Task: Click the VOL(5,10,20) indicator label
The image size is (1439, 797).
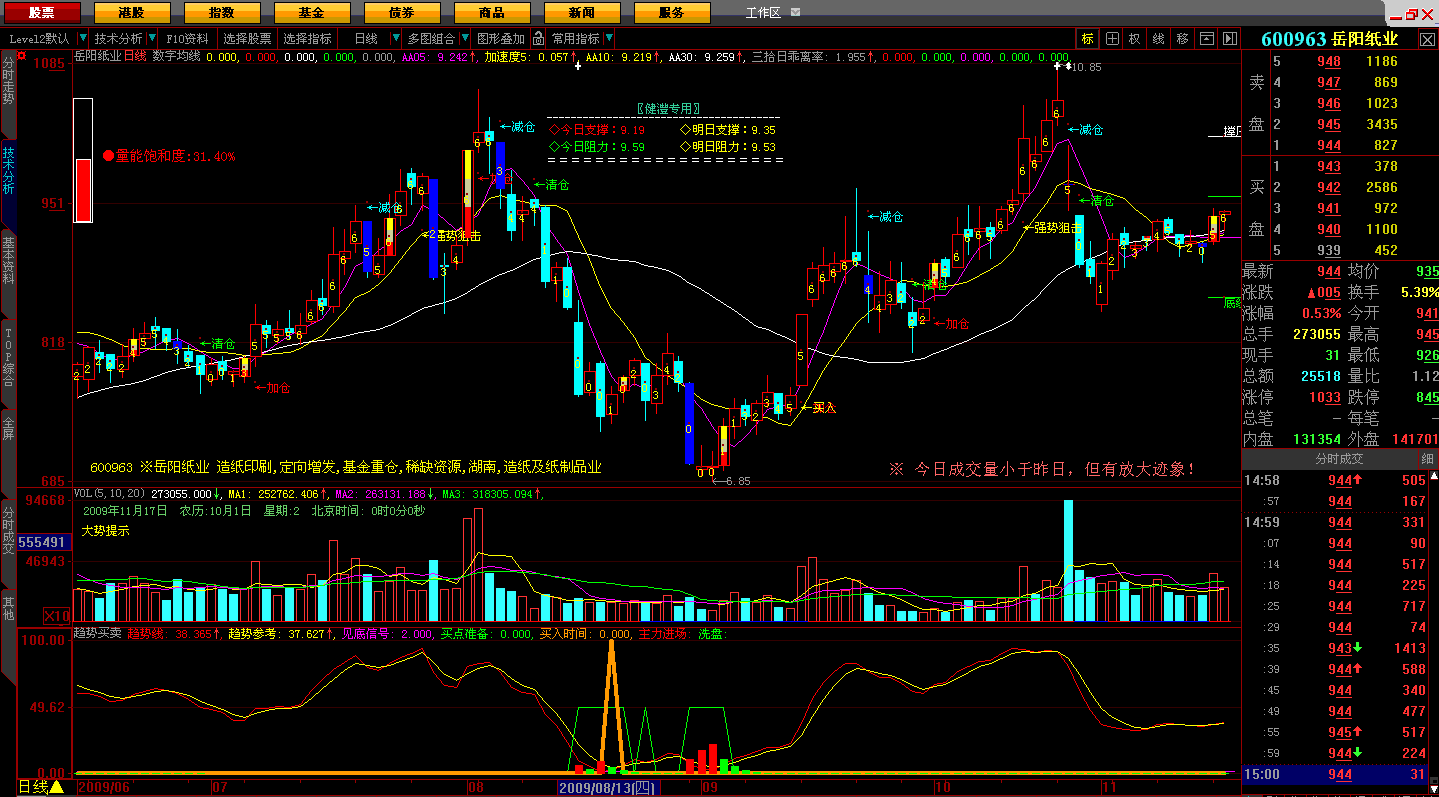Action: tap(110, 494)
